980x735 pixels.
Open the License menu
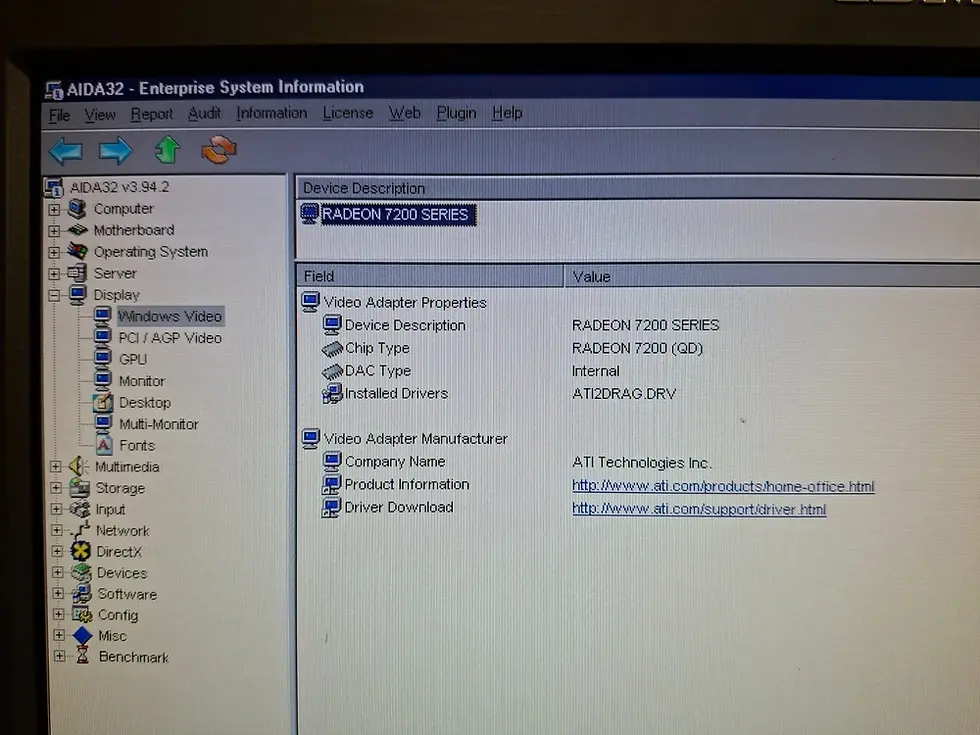(348, 113)
